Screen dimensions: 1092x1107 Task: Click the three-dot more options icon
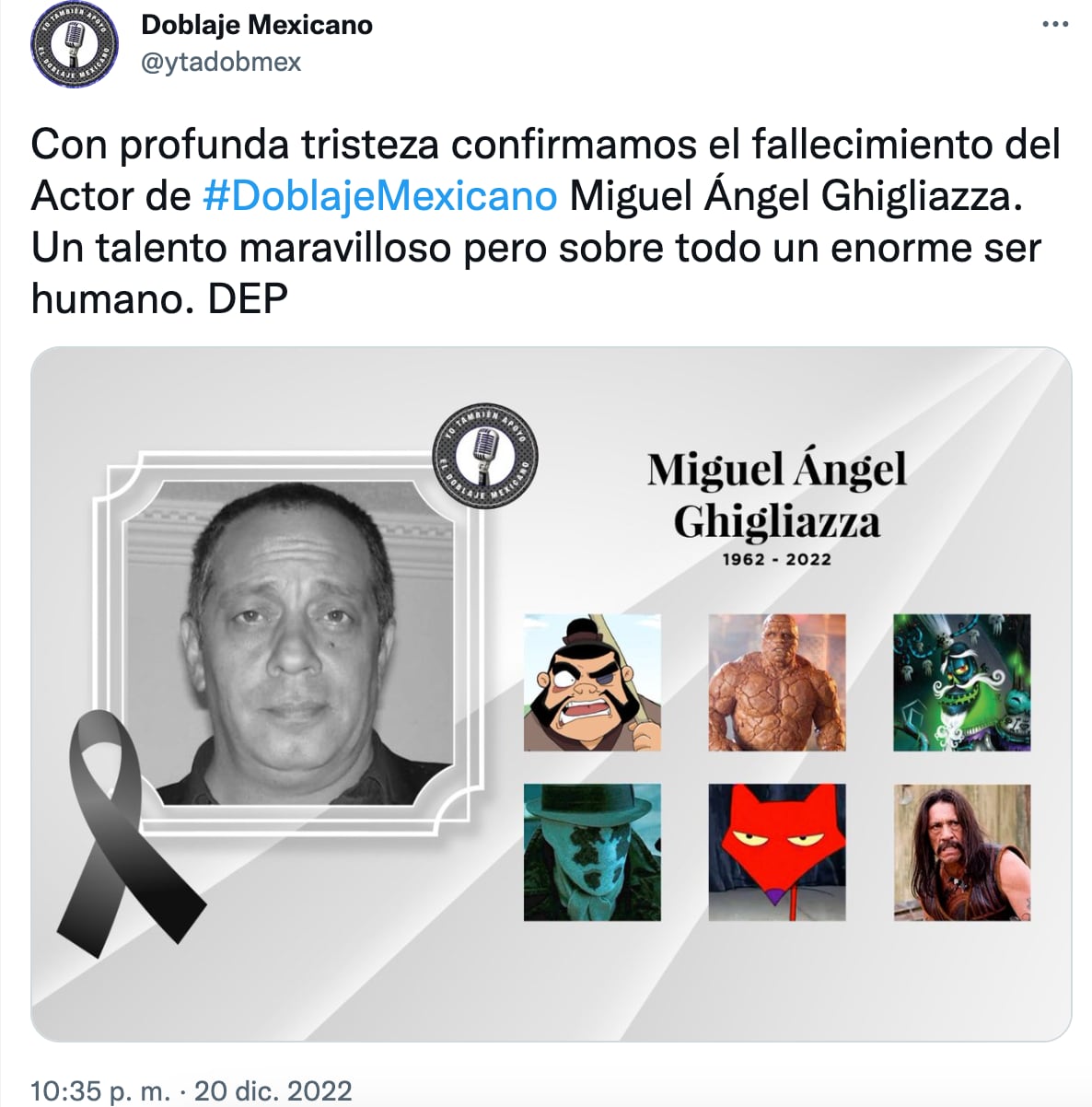[1054, 25]
